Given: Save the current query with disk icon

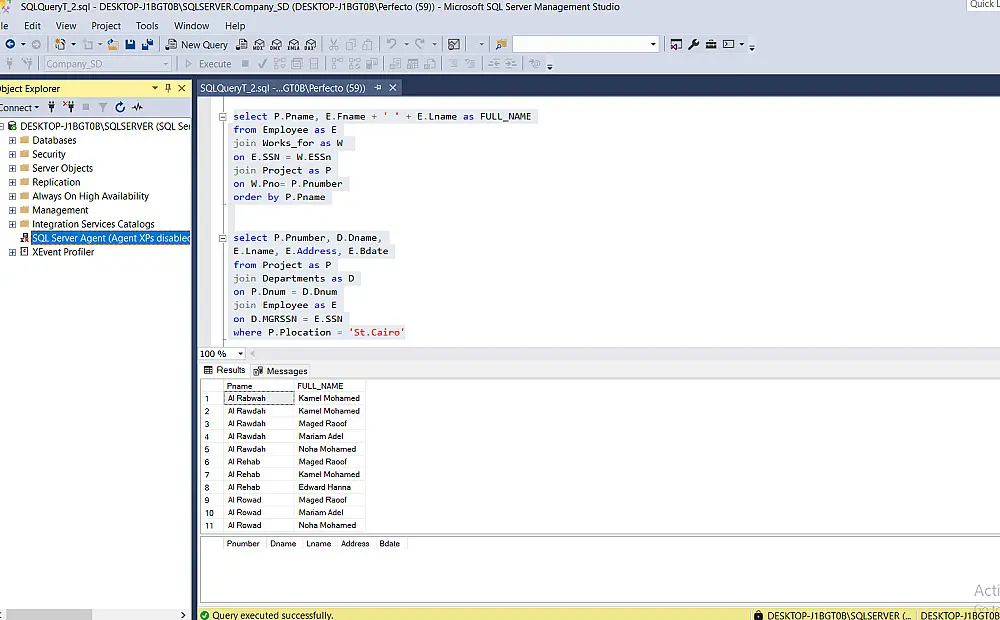Looking at the screenshot, I should [130, 44].
